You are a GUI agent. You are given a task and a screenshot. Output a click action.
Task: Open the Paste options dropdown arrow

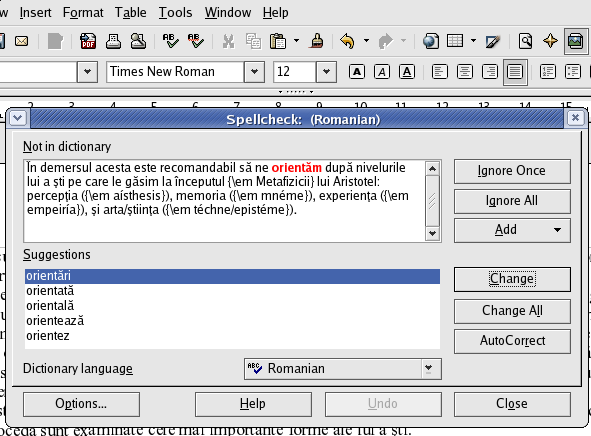[296, 40]
